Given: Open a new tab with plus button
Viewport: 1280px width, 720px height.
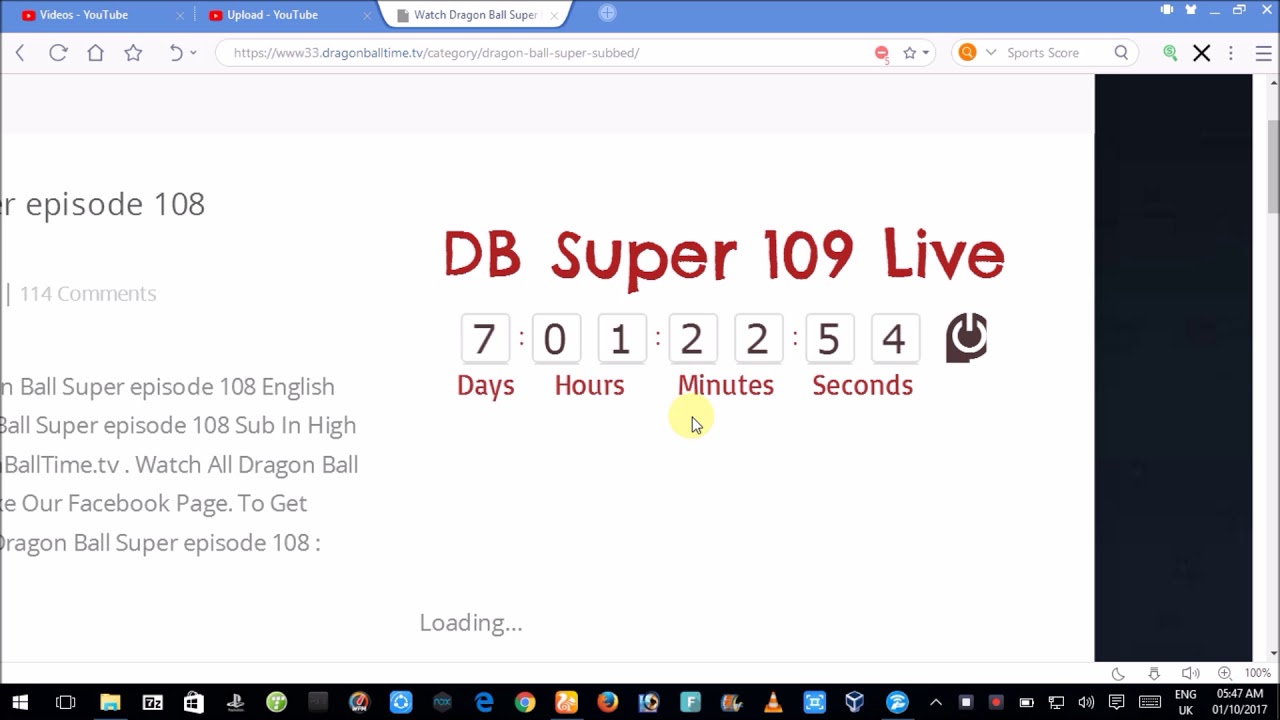Looking at the screenshot, I should (607, 13).
